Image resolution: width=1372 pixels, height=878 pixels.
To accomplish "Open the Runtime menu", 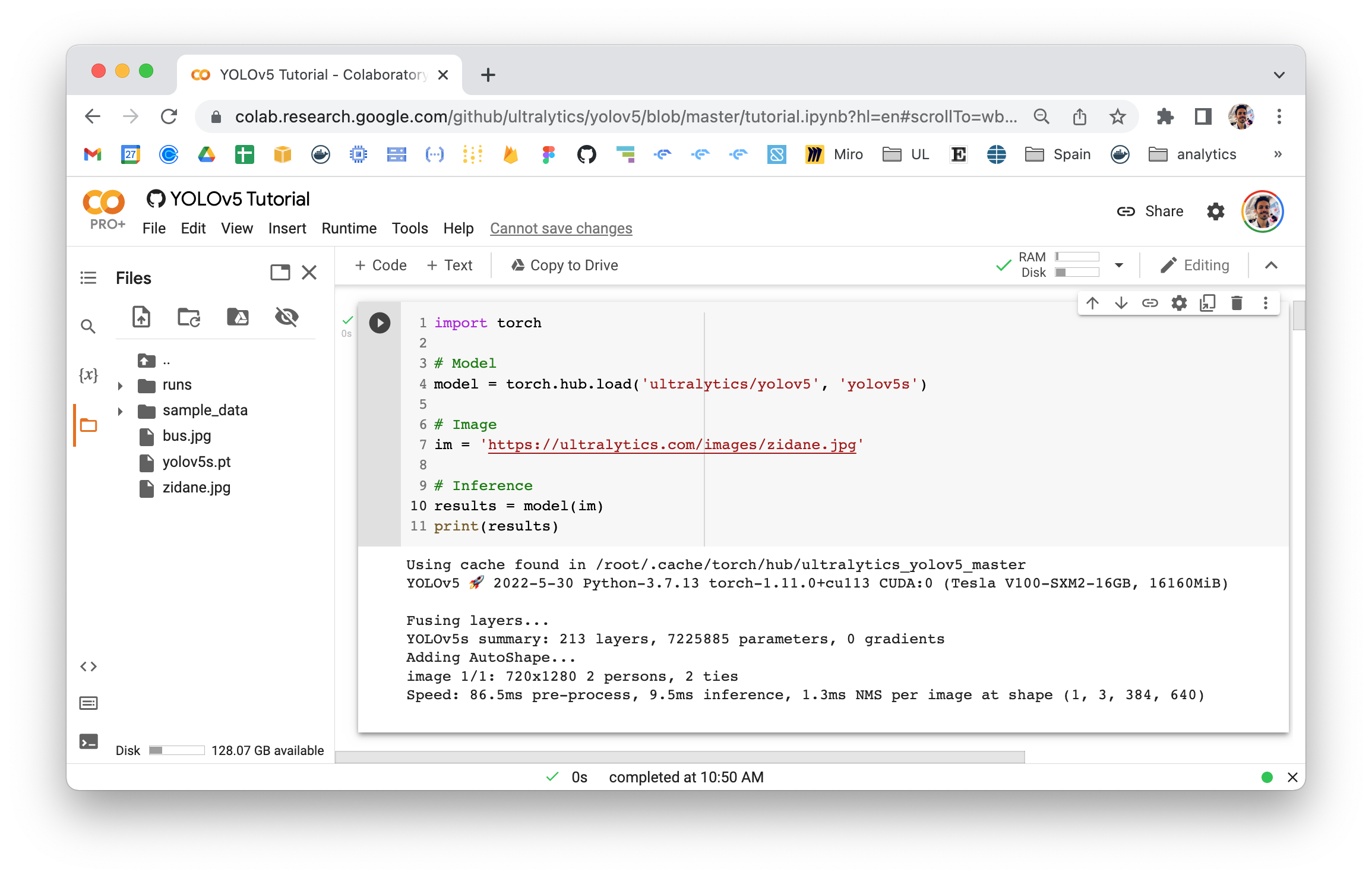I will (x=349, y=228).
